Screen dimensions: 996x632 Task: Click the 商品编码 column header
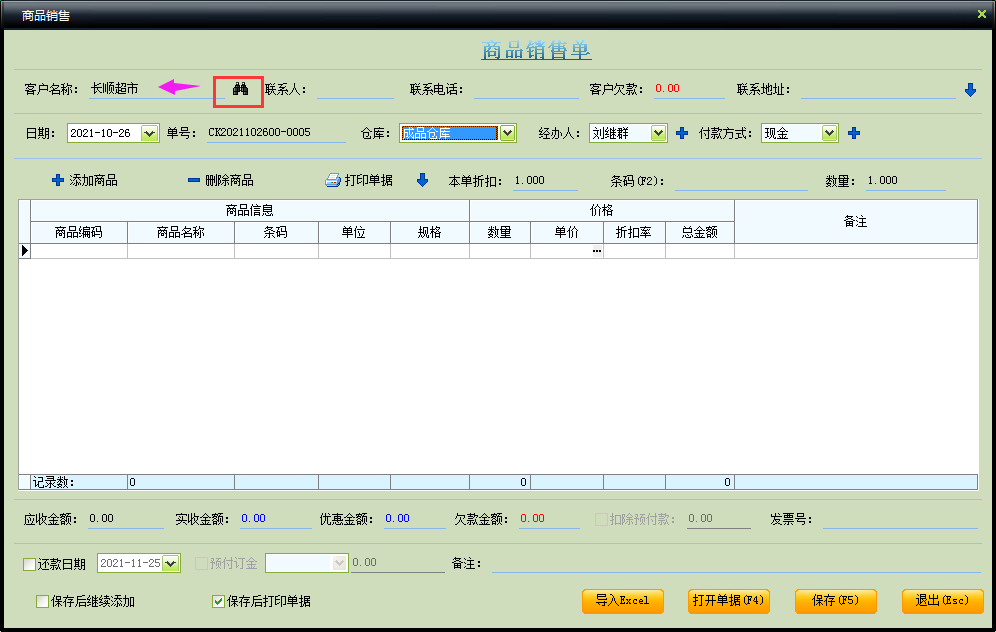pos(79,232)
